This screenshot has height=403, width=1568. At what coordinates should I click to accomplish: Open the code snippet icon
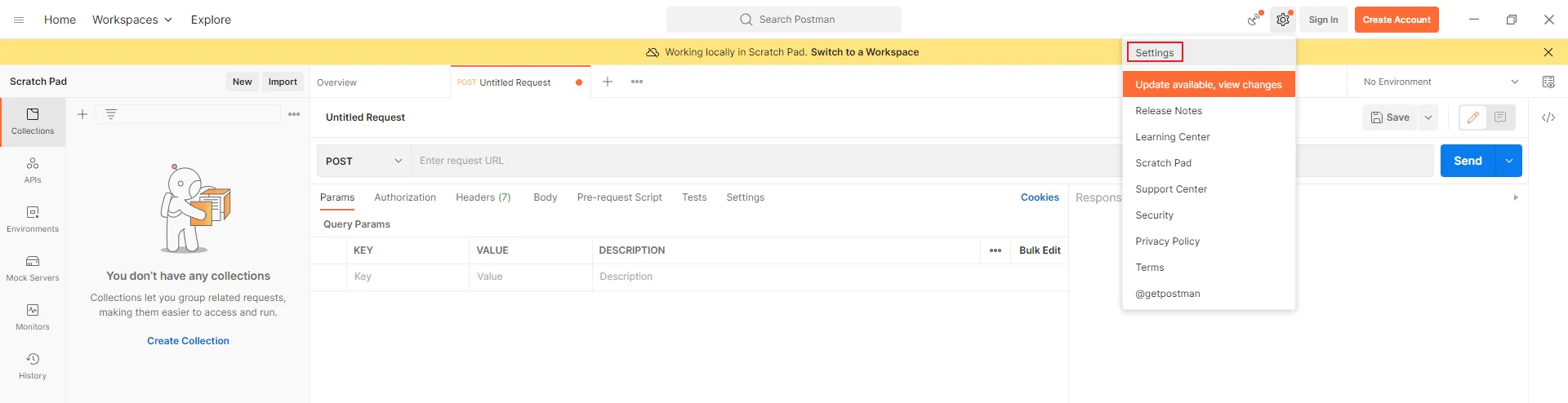1548,117
